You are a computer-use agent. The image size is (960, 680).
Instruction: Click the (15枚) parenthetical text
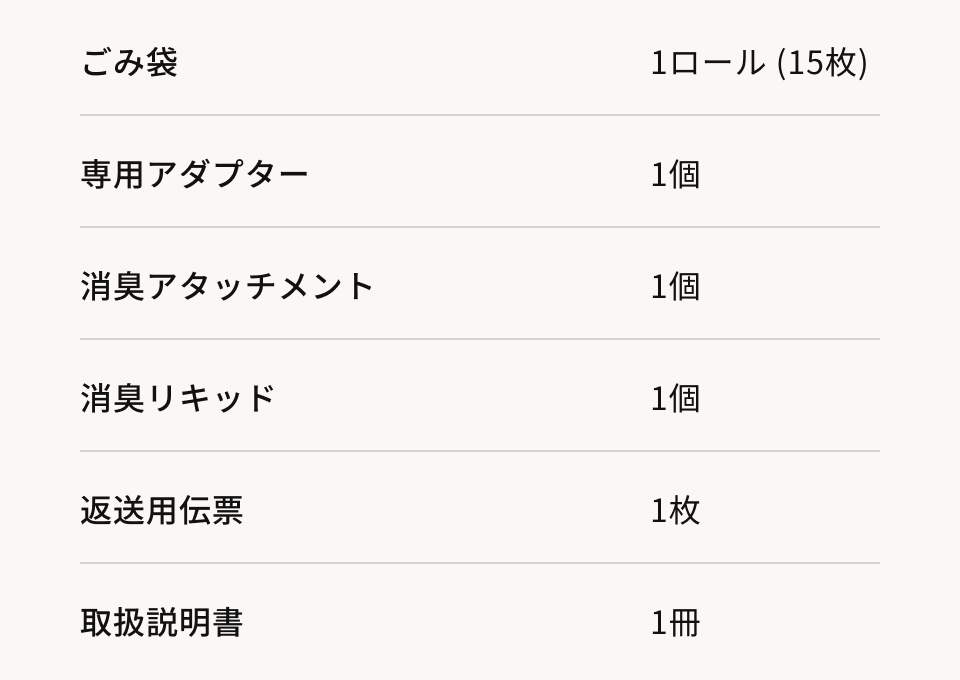pos(822,62)
